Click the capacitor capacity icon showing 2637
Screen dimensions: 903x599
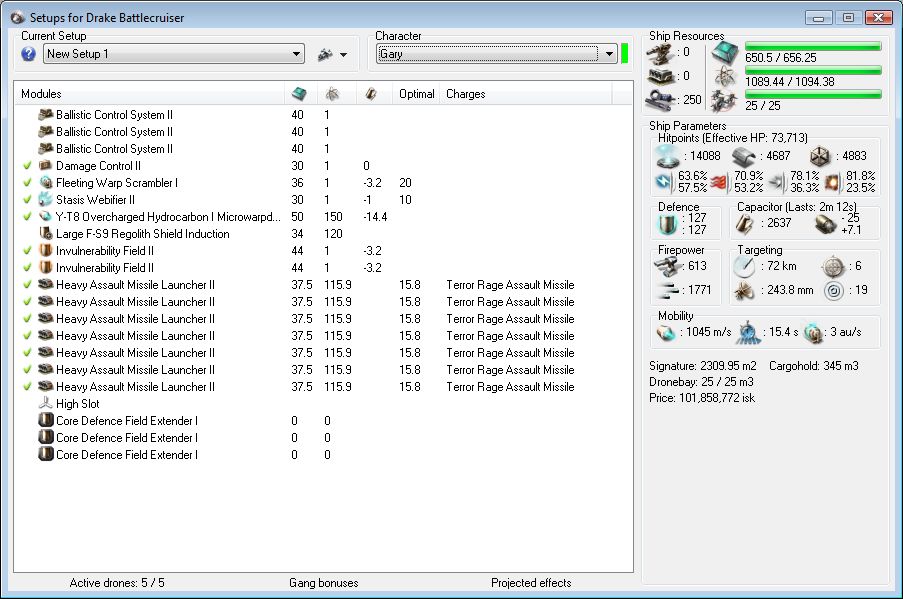pos(745,224)
